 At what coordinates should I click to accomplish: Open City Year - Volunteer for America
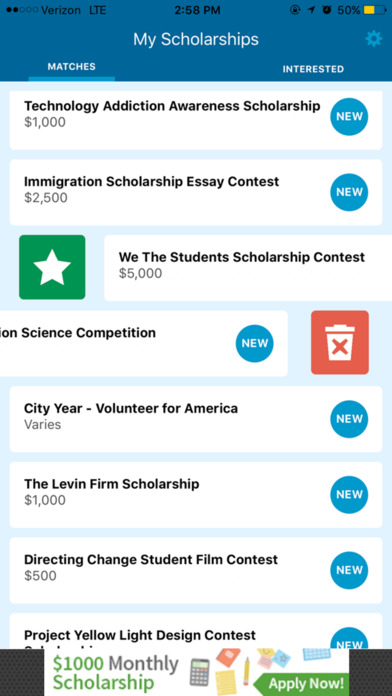click(x=196, y=419)
